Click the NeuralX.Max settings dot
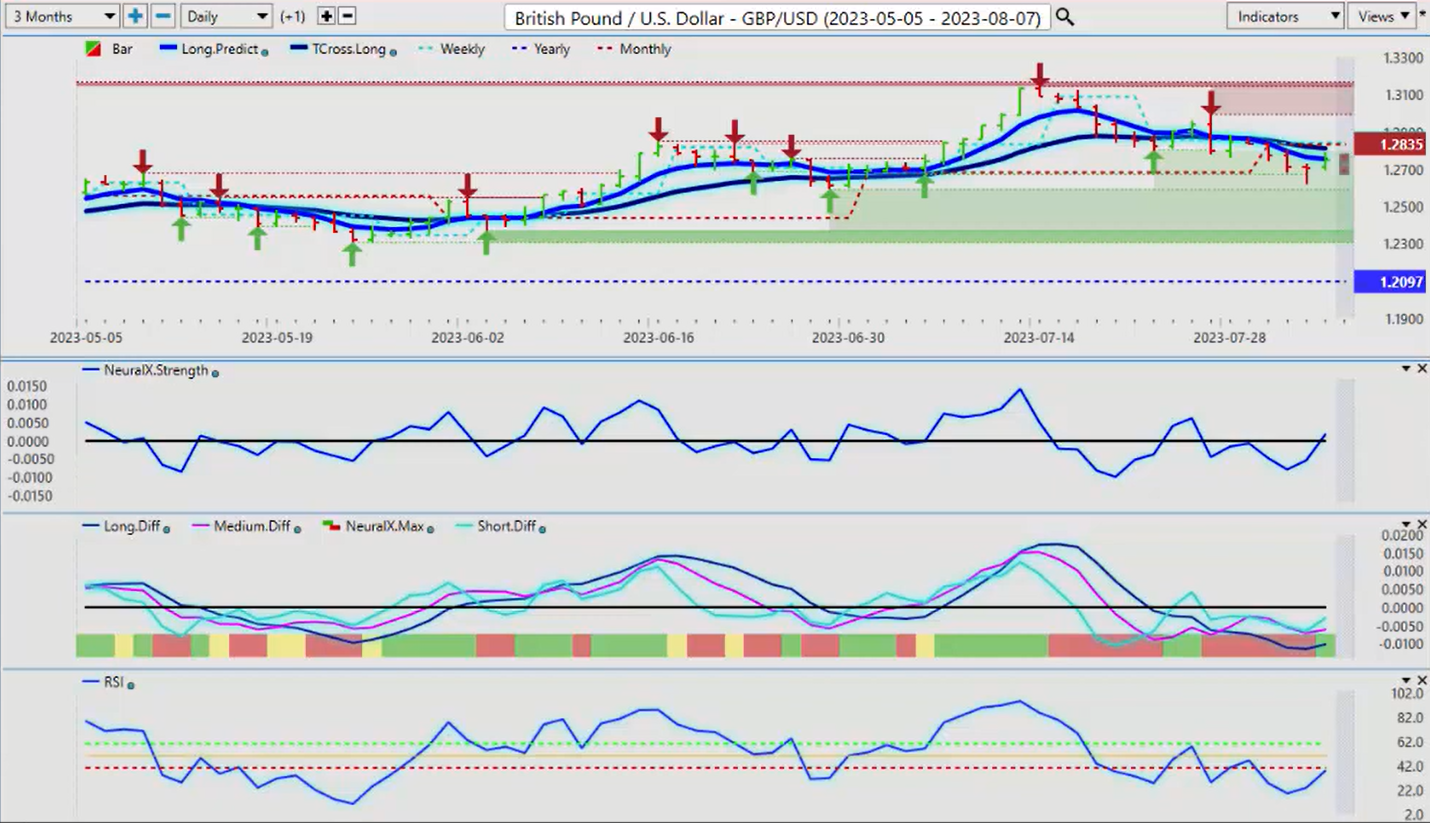 (431, 528)
